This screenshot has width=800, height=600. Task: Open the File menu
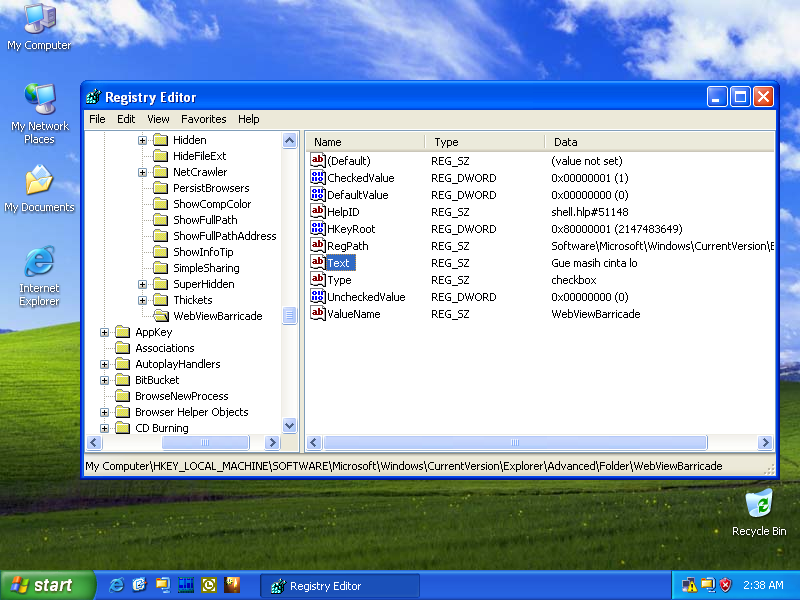[x=97, y=119]
